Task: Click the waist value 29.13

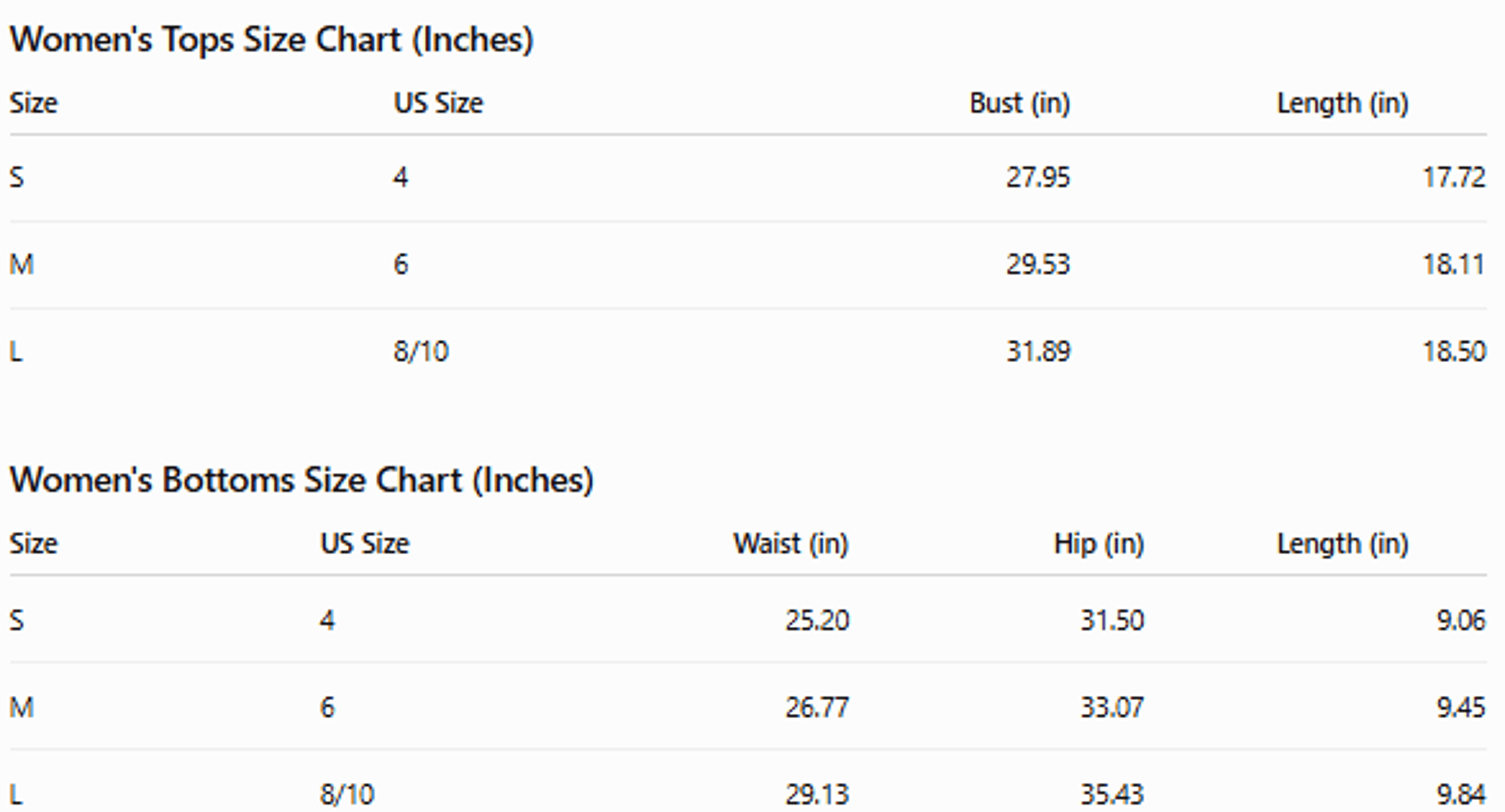Action: [x=817, y=794]
